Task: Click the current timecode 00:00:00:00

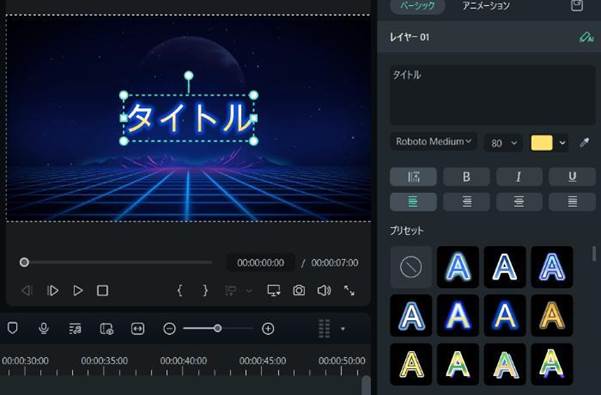Action: click(x=261, y=263)
